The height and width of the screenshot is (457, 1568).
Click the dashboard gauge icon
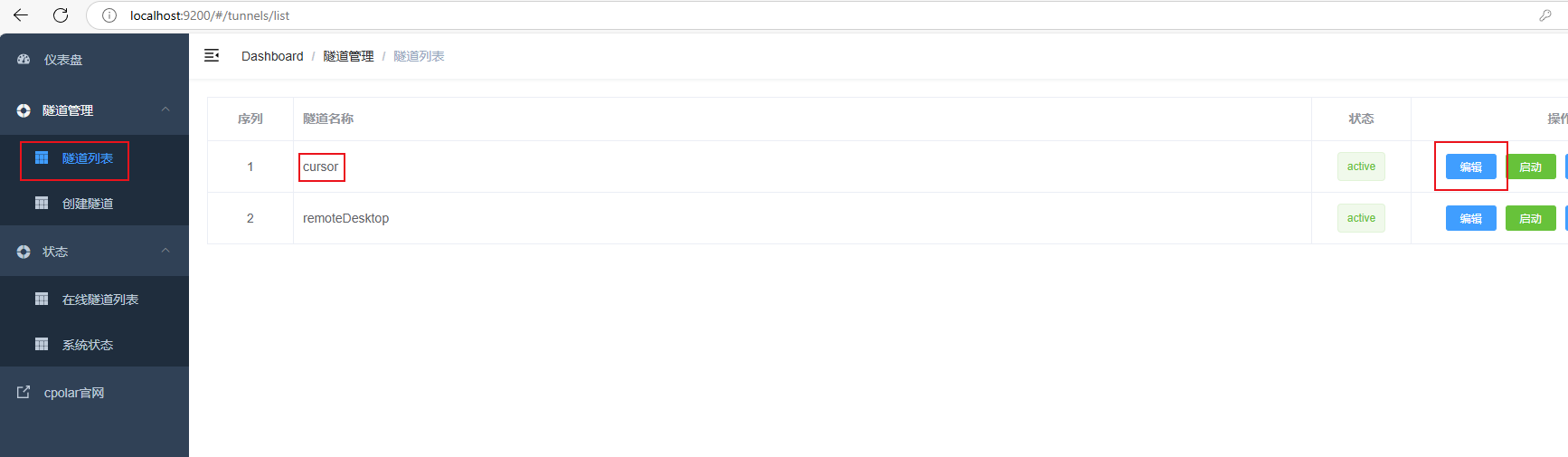pyautogui.click(x=24, y=59)
